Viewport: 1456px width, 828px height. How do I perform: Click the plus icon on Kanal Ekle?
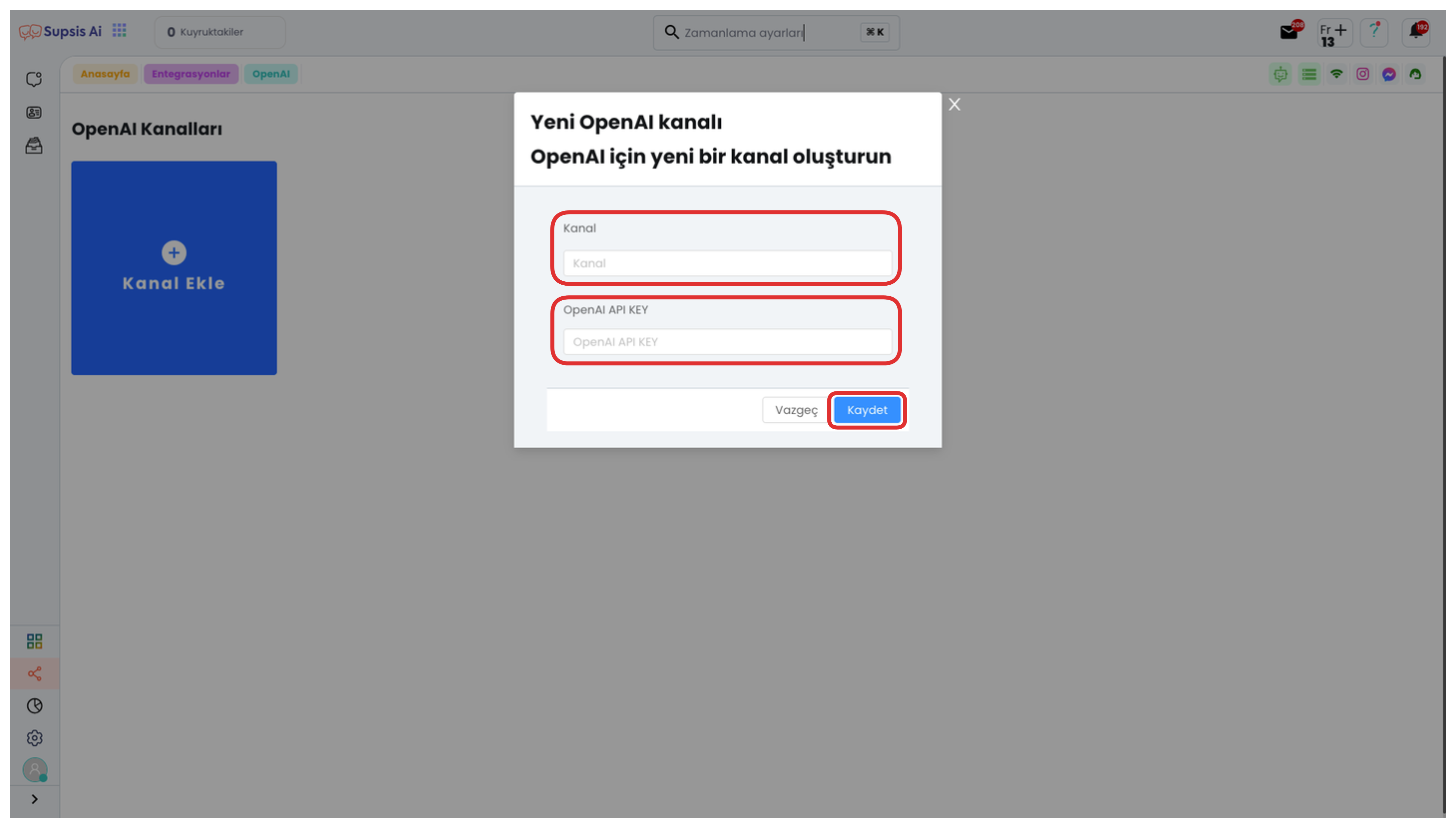click(x=174, y=253)
